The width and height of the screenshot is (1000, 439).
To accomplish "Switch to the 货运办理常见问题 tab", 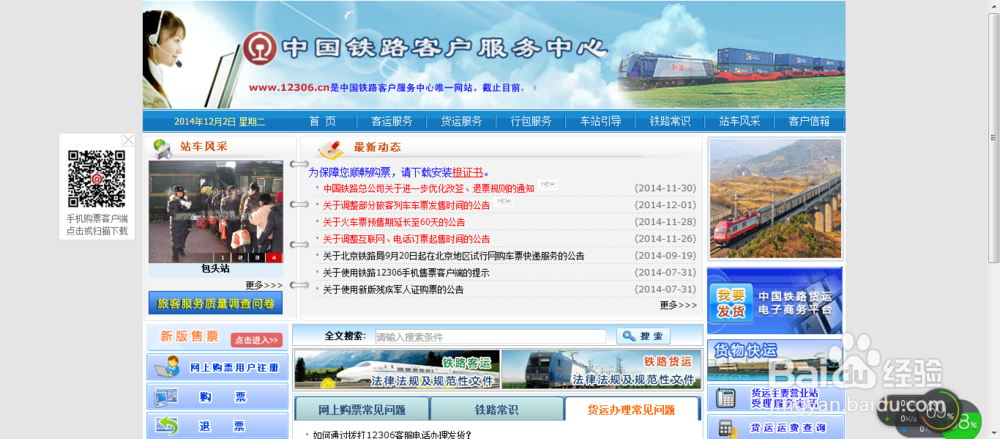I will click(x=631, y=410).
